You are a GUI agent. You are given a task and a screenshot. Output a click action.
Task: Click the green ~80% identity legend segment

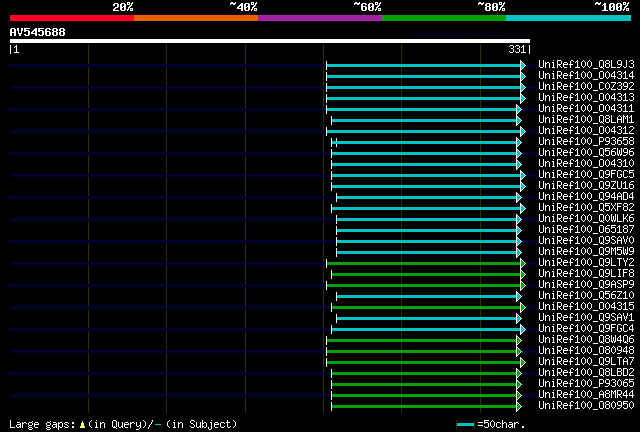pyautogui.click(x=444, y=18)
